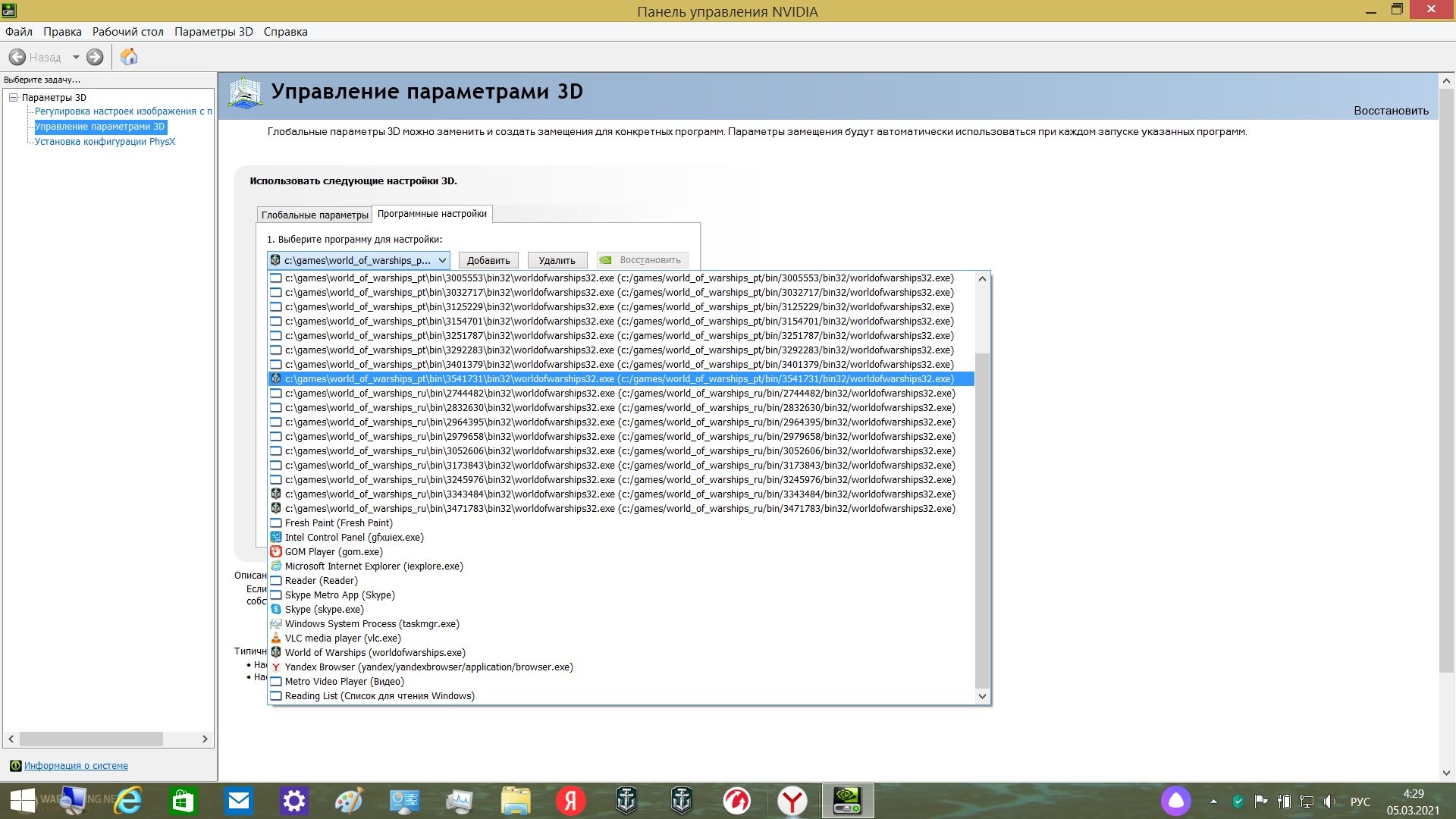Select the warships_pt 3251787 entry
Screen dimensions: 1456x819
tap(622, 336)
